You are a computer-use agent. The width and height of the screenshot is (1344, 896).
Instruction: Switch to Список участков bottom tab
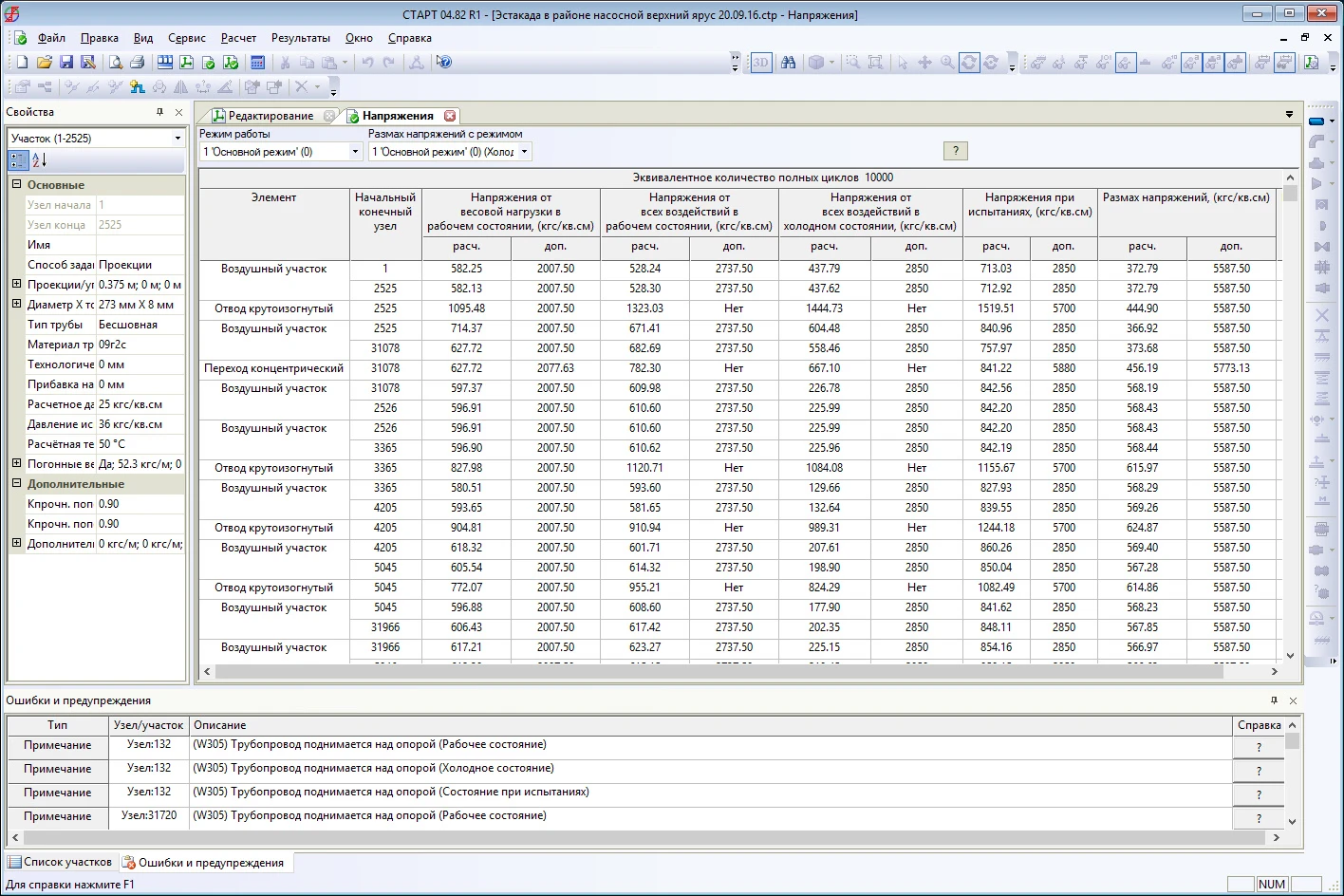click(x=60, y=862)
